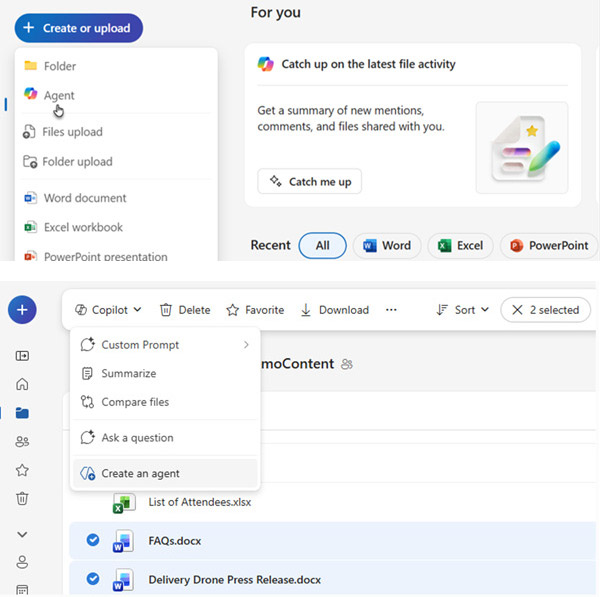Screen dimensions: 600x597
Task: Click the Word icon for Delivery Drone Press Release
Action: (123, 580)
